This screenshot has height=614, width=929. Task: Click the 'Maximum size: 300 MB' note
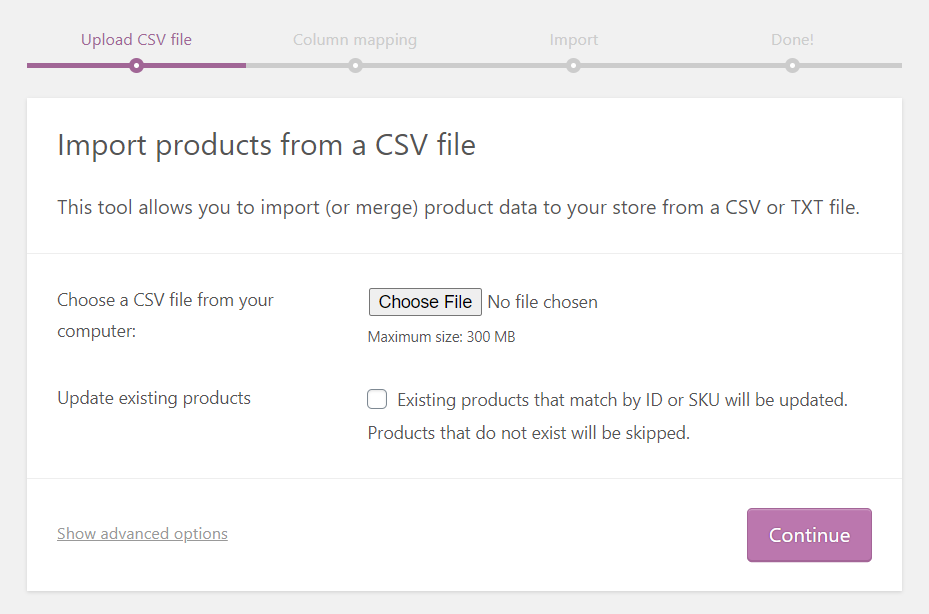tap(441, 337)
